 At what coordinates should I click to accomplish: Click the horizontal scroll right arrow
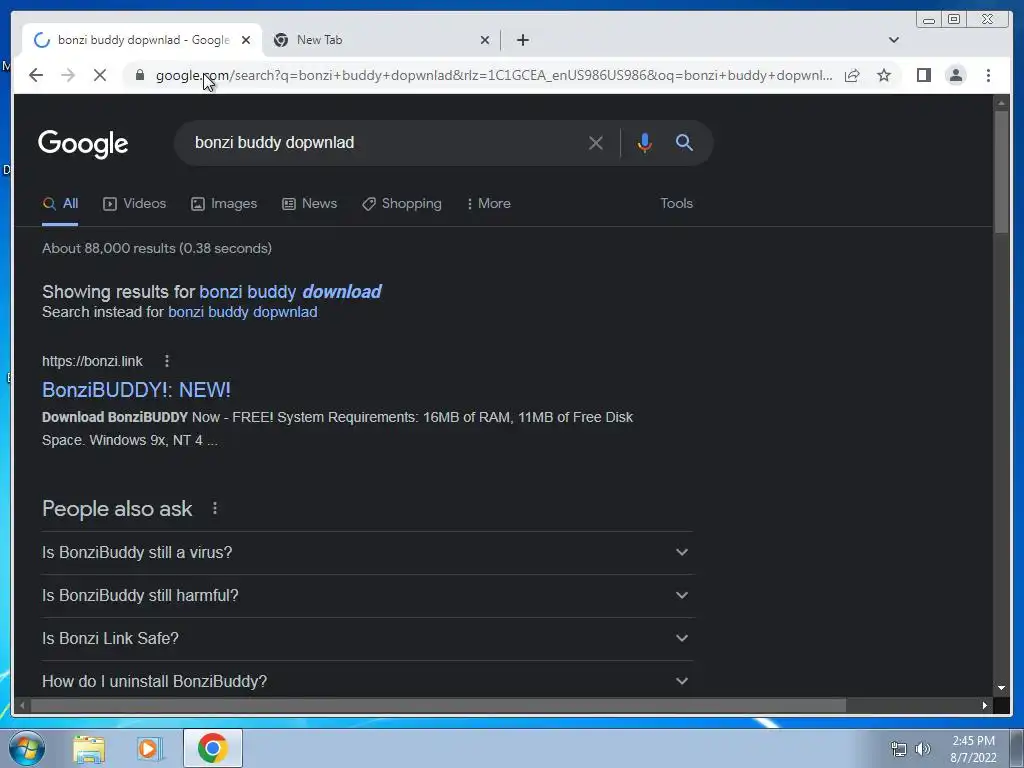(985, 705)
